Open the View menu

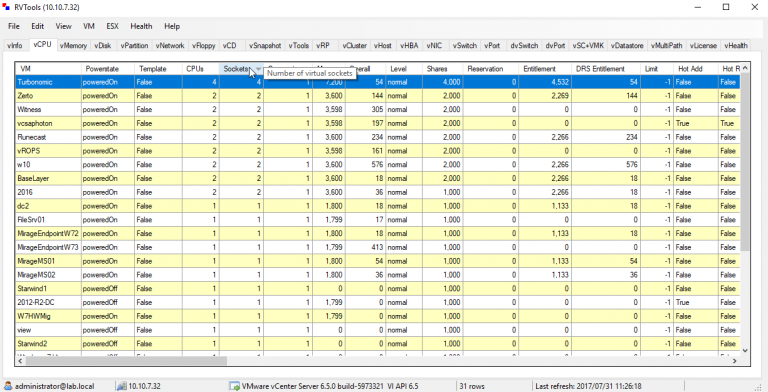[63, 26]
